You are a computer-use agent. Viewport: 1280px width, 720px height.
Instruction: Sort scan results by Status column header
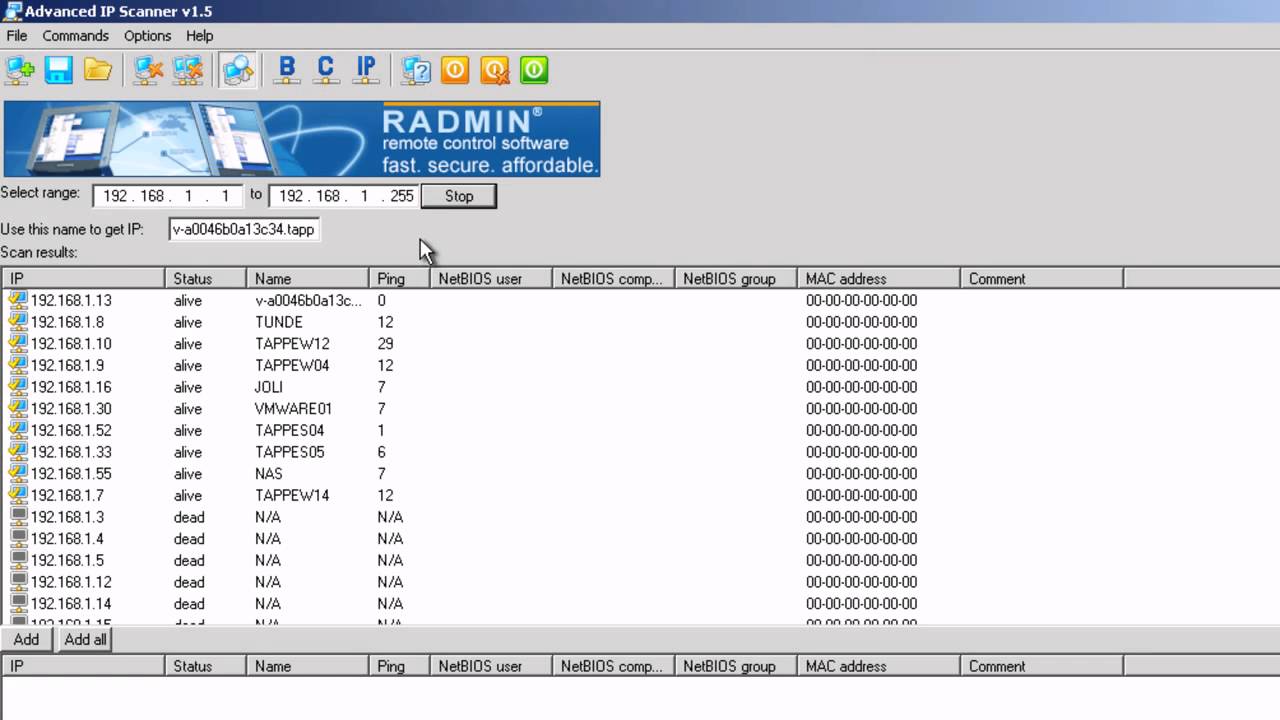tap(205, 279)
